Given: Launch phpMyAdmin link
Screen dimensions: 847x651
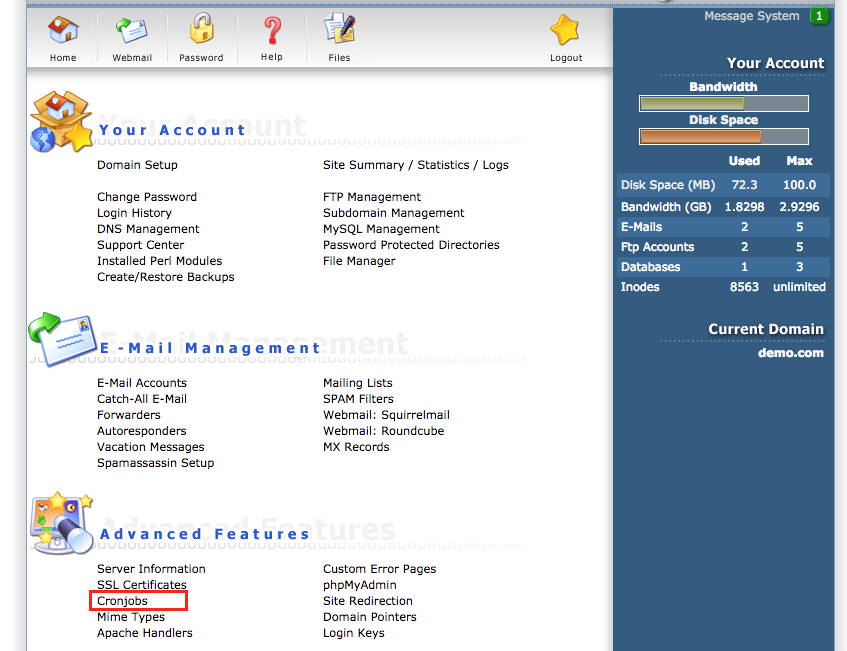Looking at the screenshot, I should (x=360, y=585).
